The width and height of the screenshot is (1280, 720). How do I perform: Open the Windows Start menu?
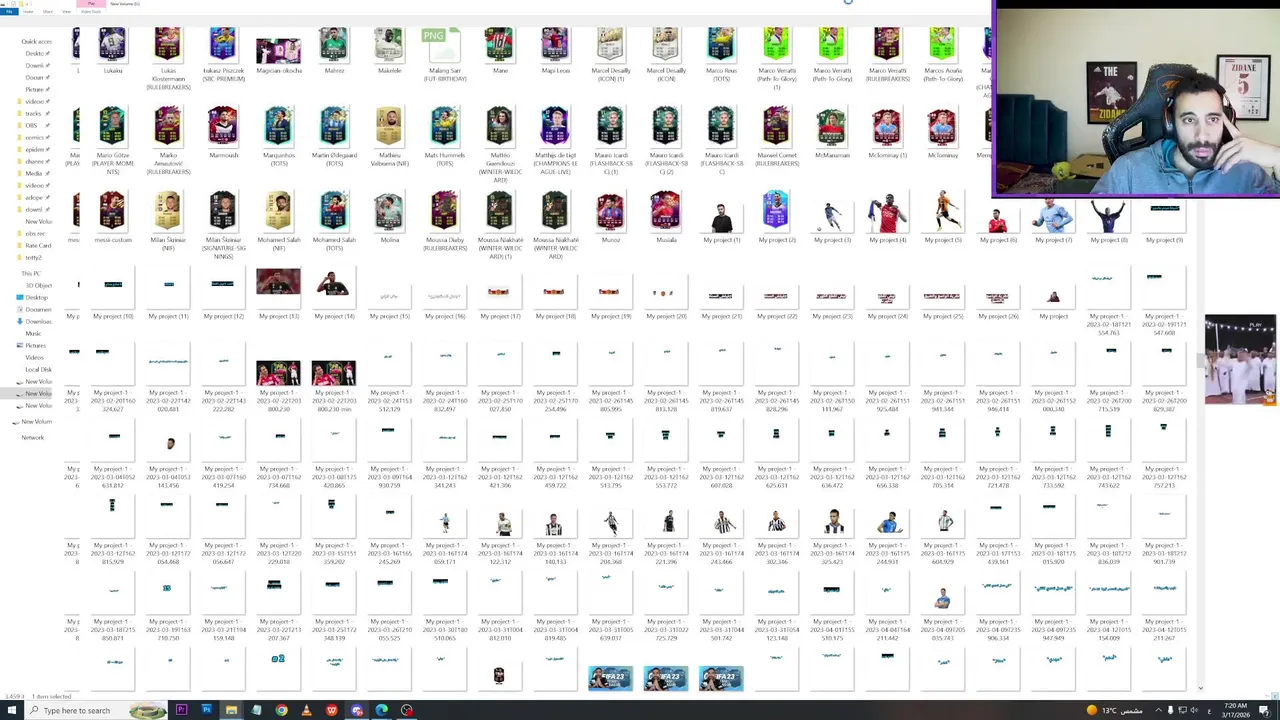10,710
